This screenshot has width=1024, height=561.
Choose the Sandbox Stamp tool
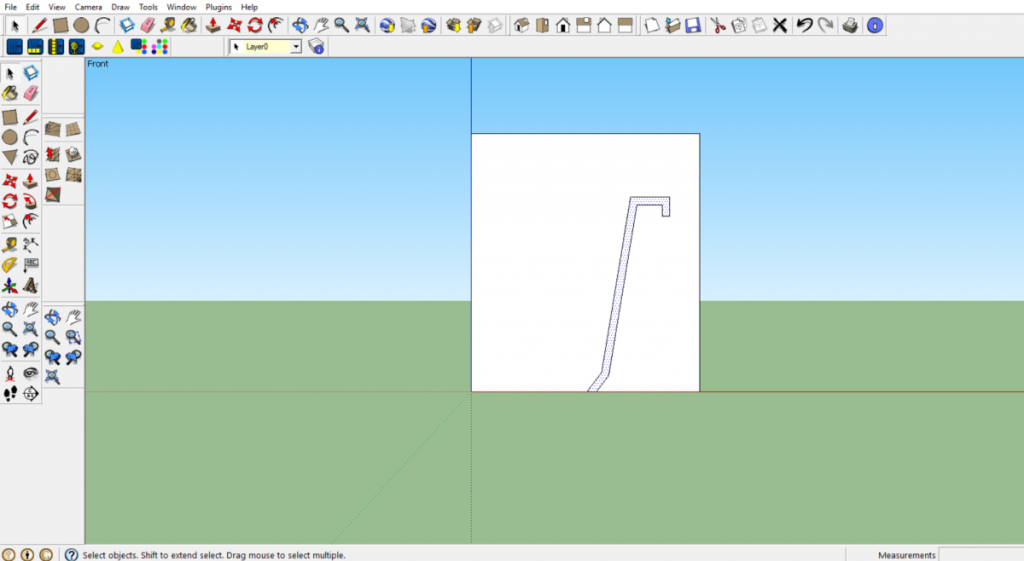pos(73,154)
